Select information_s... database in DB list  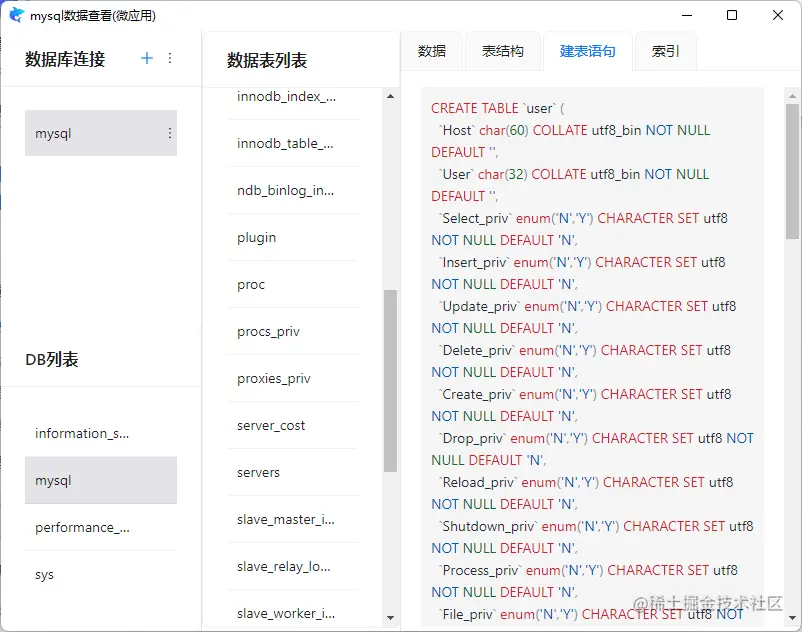pos(101,434)
